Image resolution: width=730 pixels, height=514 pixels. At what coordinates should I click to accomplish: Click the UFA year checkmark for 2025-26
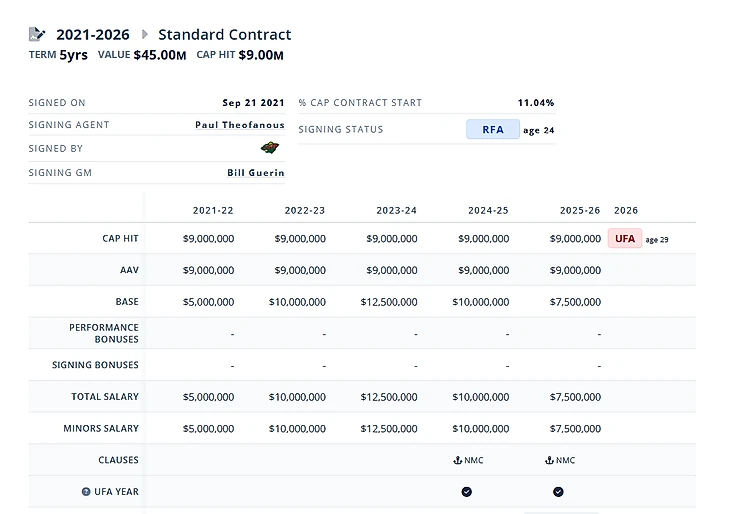pyautogui.click(x=558, y=492)
